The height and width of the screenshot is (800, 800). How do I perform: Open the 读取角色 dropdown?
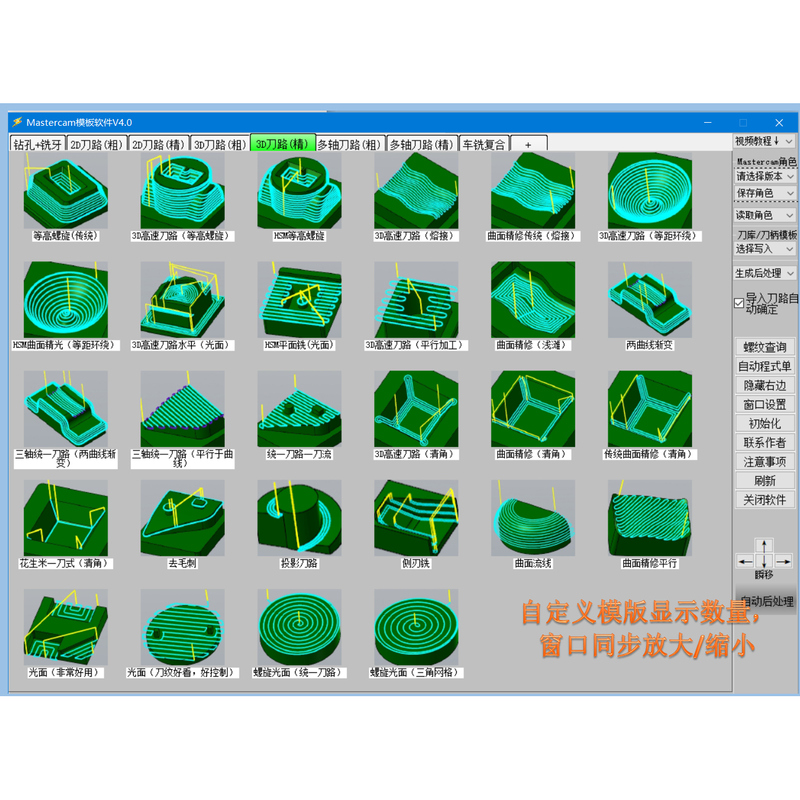(x=764, y=215)
